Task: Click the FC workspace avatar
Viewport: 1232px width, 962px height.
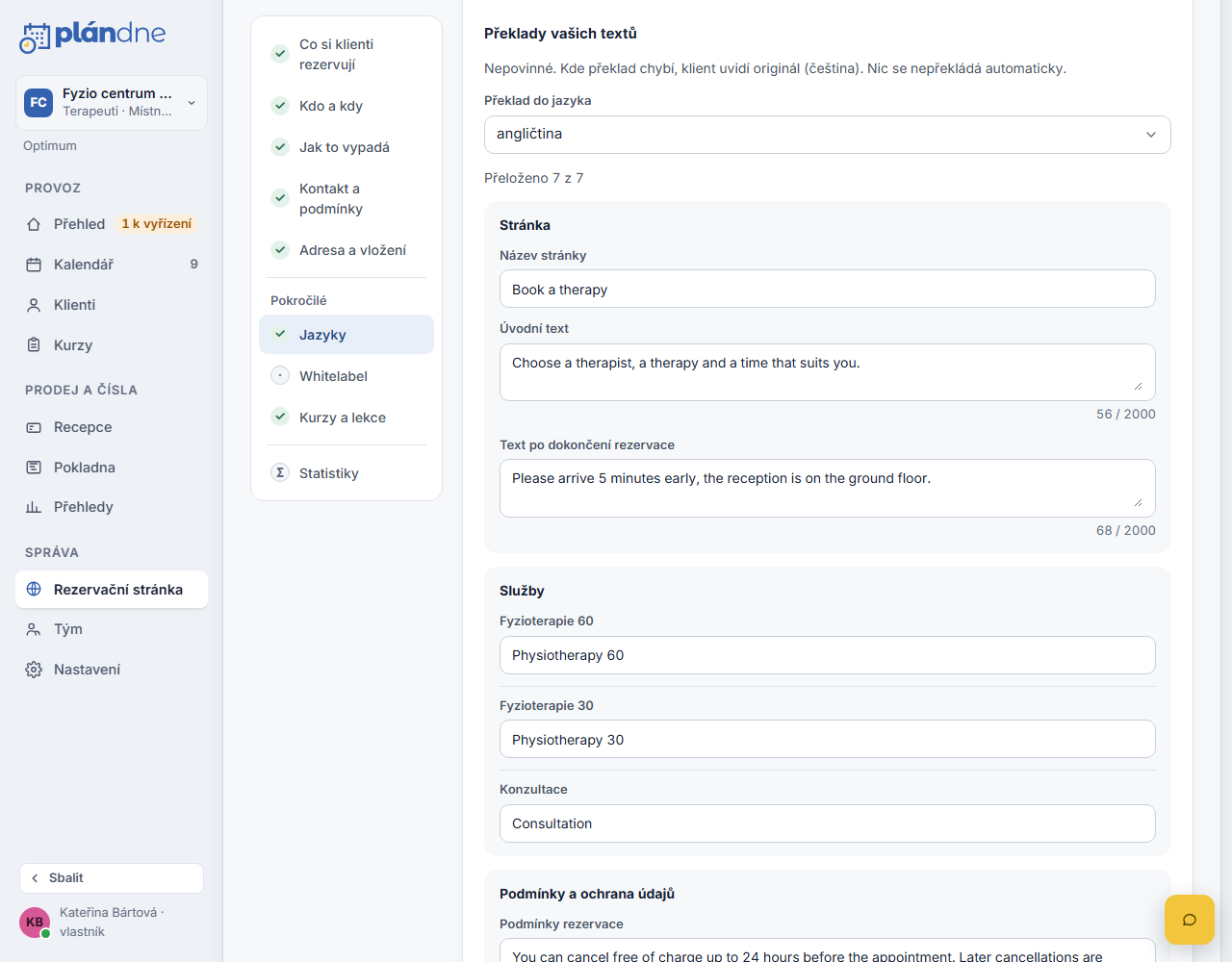Action: (38, 102)
